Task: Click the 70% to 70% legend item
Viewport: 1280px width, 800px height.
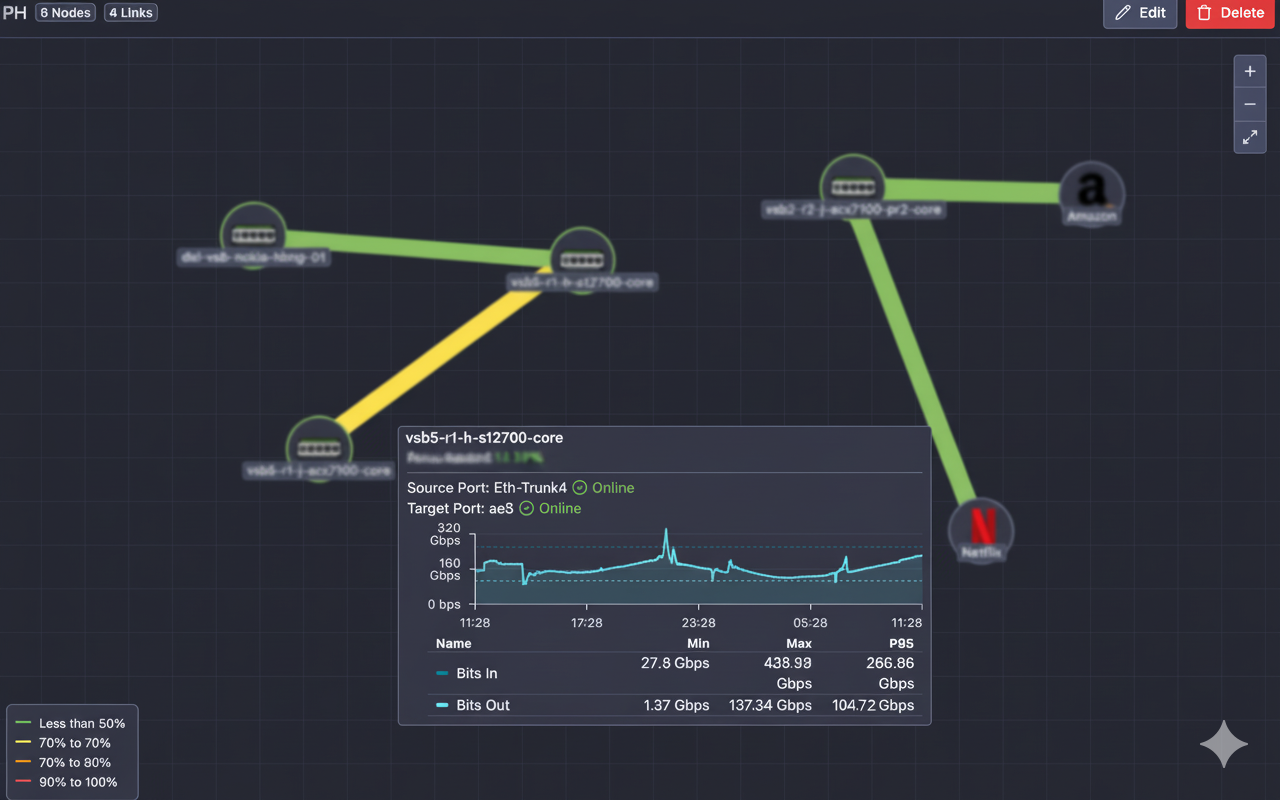Action: click(63, 743)
